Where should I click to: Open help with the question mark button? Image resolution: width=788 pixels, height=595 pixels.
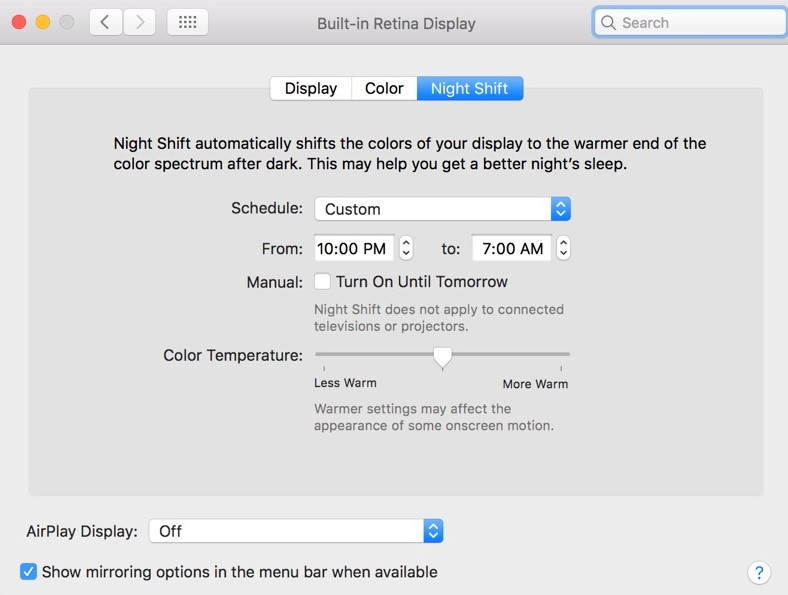click(759, 572)
